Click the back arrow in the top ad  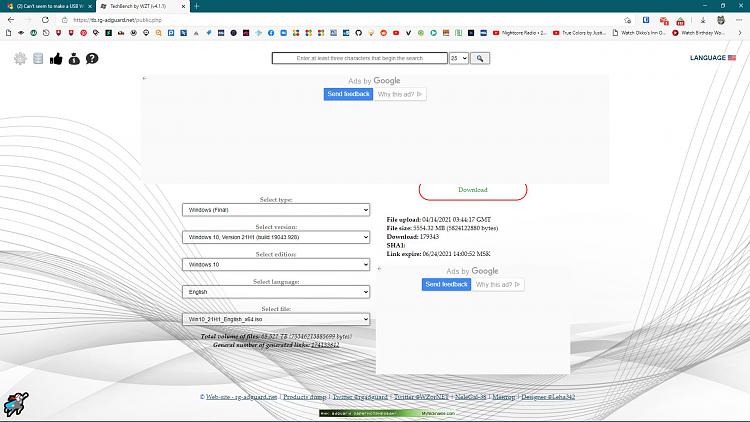click(x=144, y=78)
